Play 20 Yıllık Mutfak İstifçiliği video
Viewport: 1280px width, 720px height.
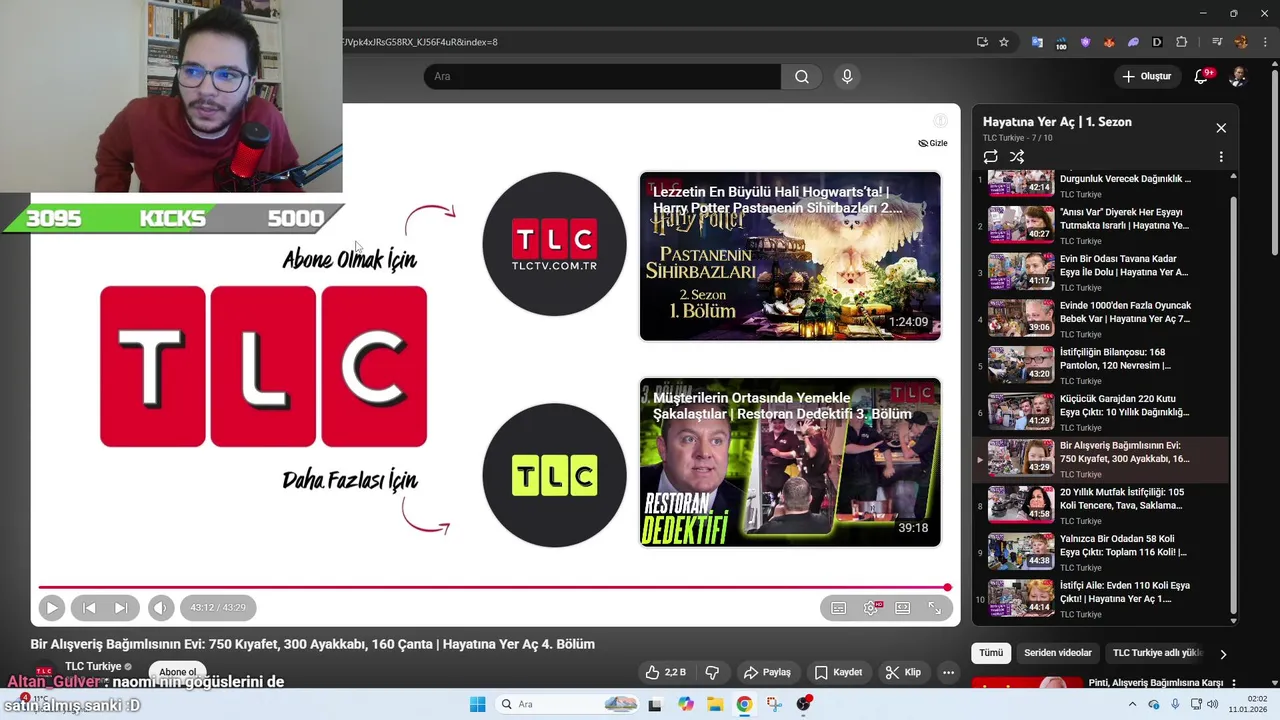1100,506
